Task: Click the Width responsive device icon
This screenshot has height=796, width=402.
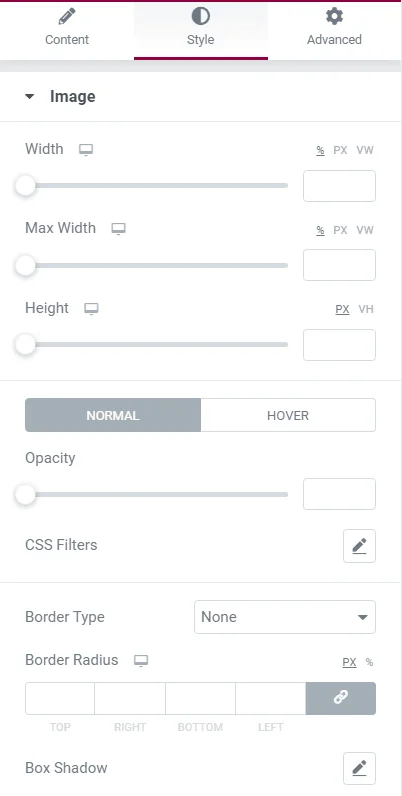Action: click(x=86, y=150)
